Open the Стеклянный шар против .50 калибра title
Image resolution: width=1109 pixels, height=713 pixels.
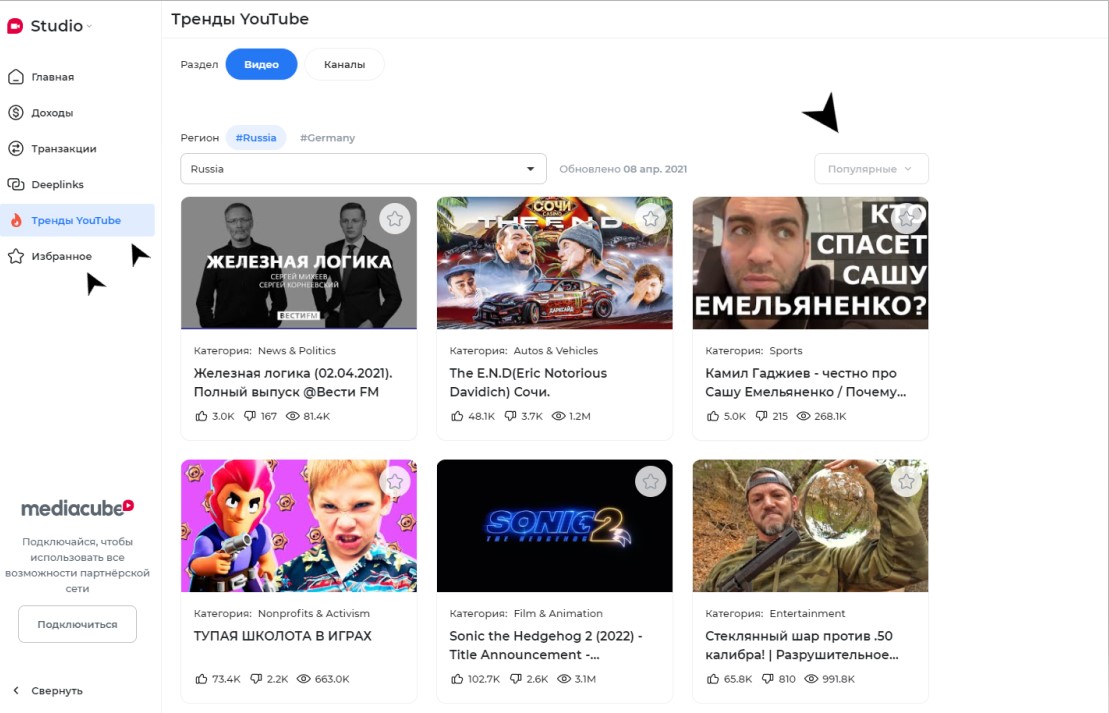[x=802, y=645]
